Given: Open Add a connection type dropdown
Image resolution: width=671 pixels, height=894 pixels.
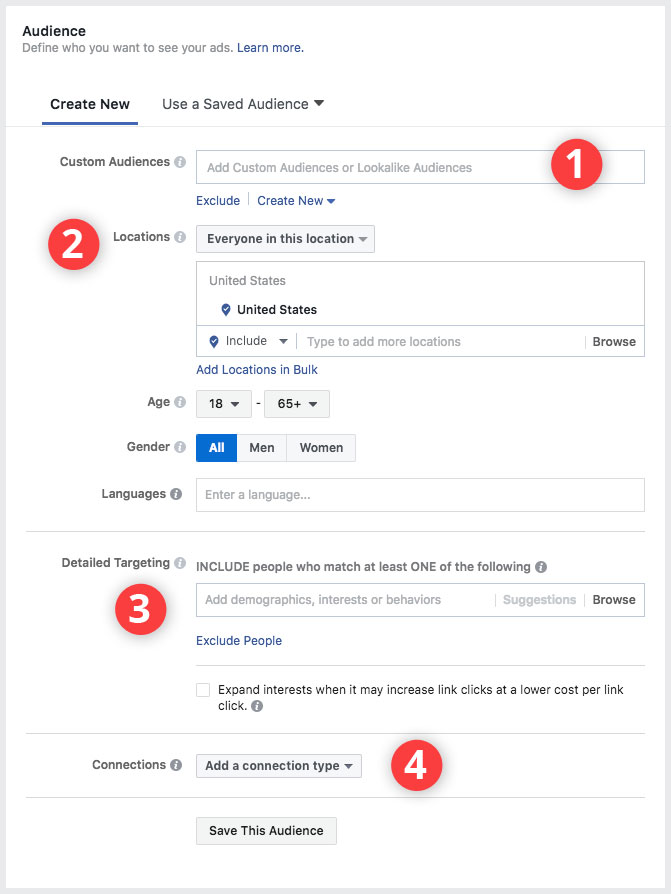Looking at the screenshot, I should 279,766.
